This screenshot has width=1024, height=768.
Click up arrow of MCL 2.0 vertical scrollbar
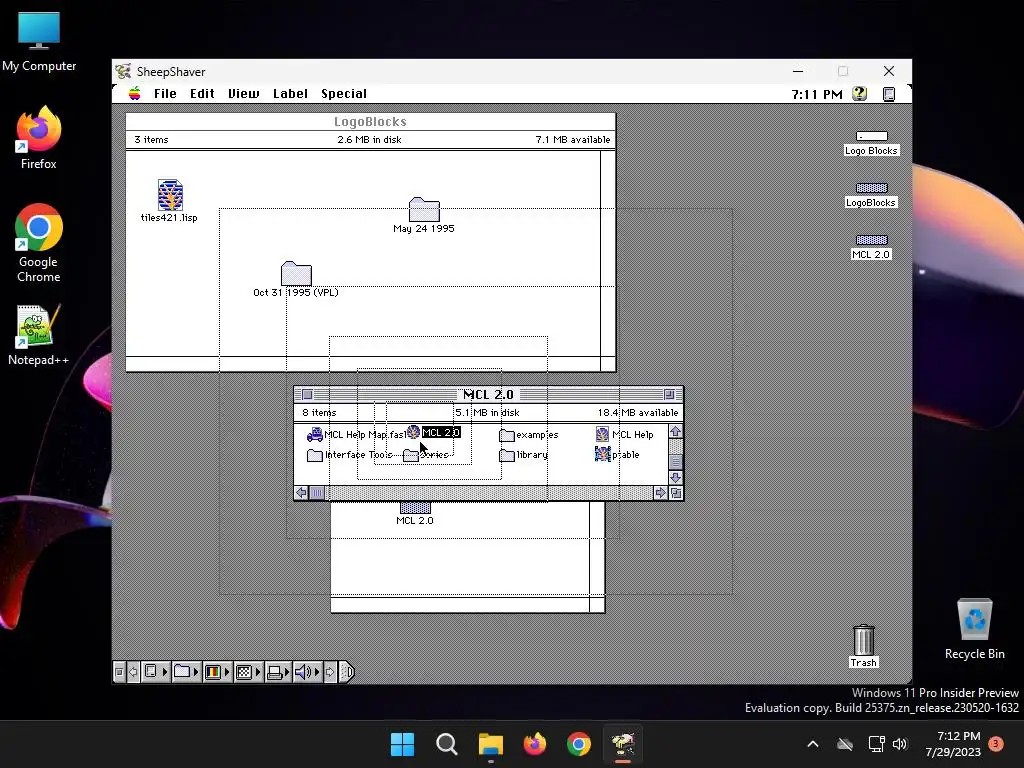click(676, 432)
